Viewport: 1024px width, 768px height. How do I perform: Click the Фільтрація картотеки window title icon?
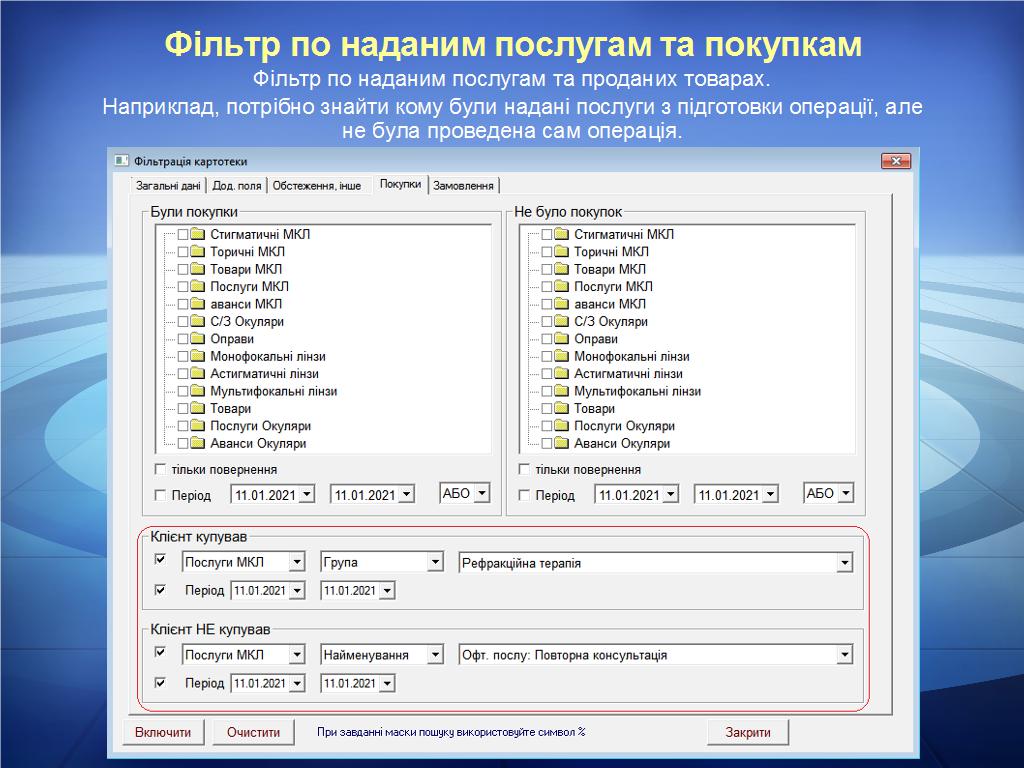coord(121,161)
